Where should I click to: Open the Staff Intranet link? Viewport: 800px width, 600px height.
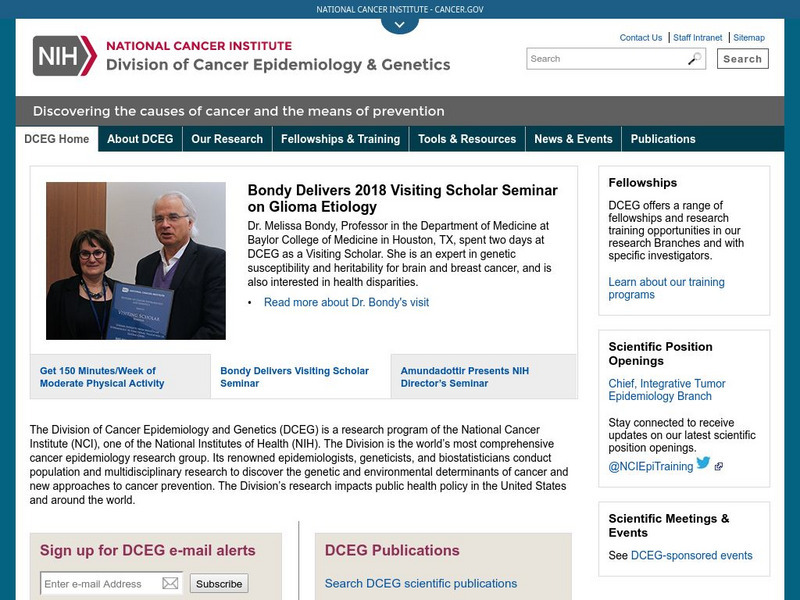(697, 38)
